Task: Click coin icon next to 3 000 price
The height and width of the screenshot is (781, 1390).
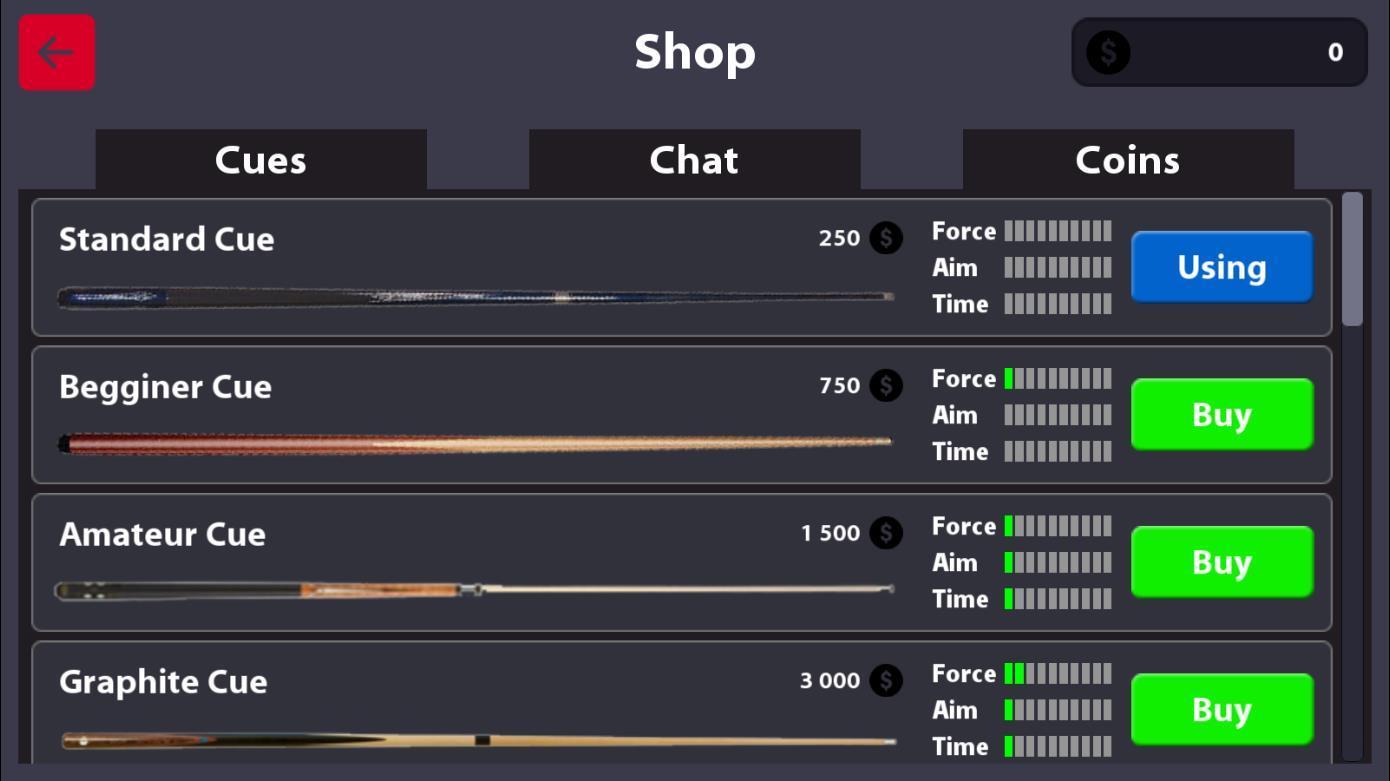Action: (x=885, y=681)
